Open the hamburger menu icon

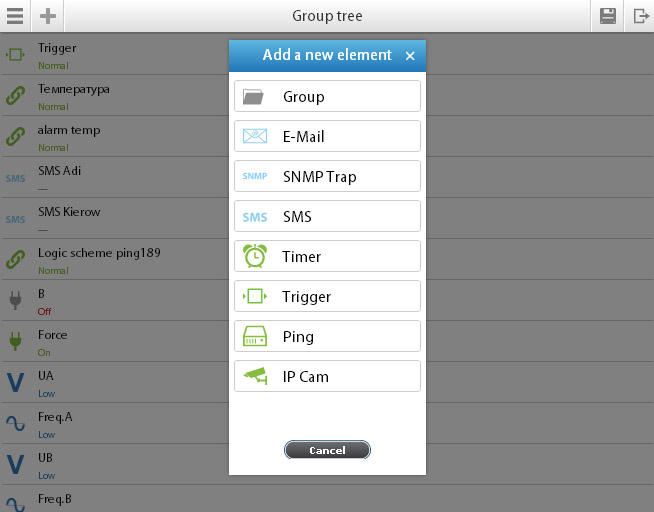tap(15, 16)
